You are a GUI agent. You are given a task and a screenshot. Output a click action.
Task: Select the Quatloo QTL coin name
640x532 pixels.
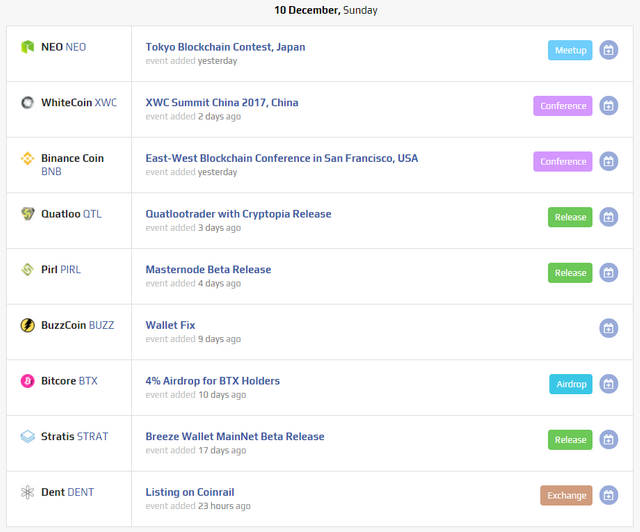71,214
